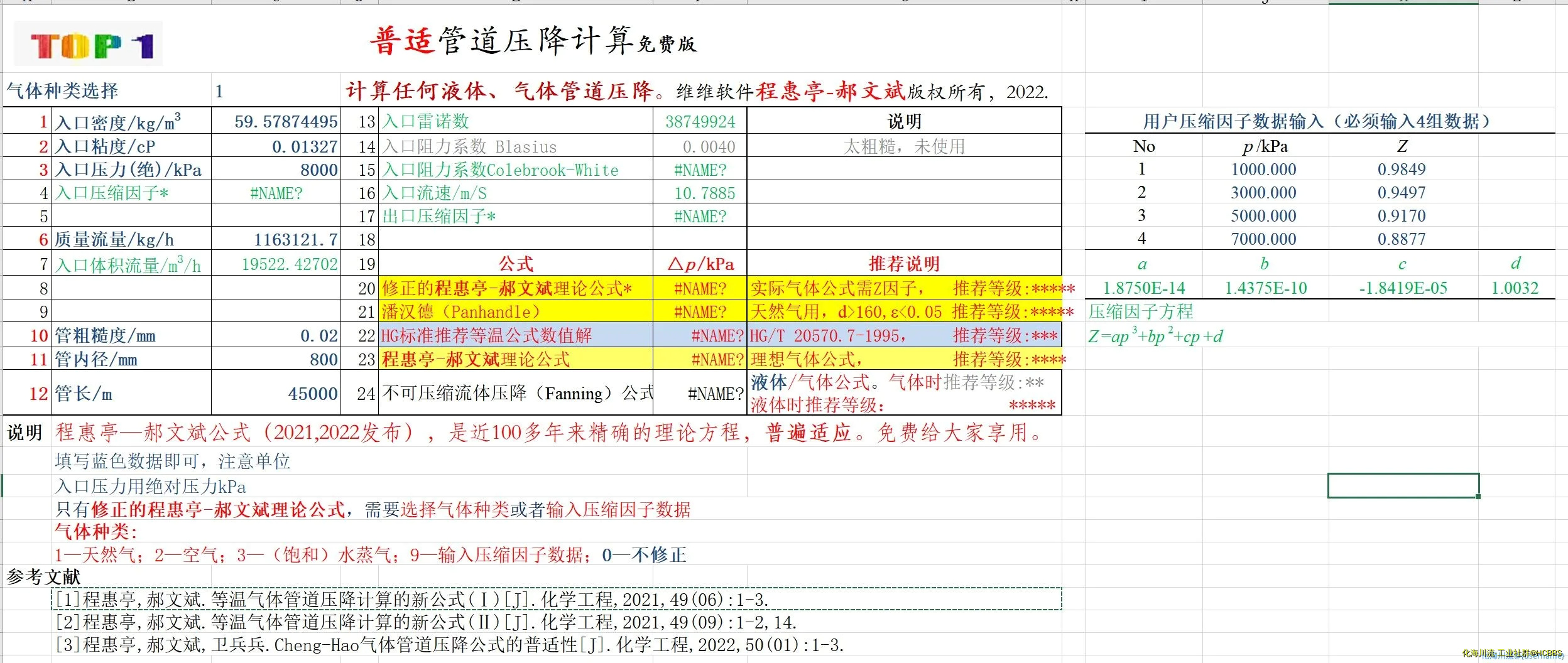Click 'HG/T 20570.7-1995' recommendation cell
Viewport: 1568px width, 663px height.
click(904, 335)
